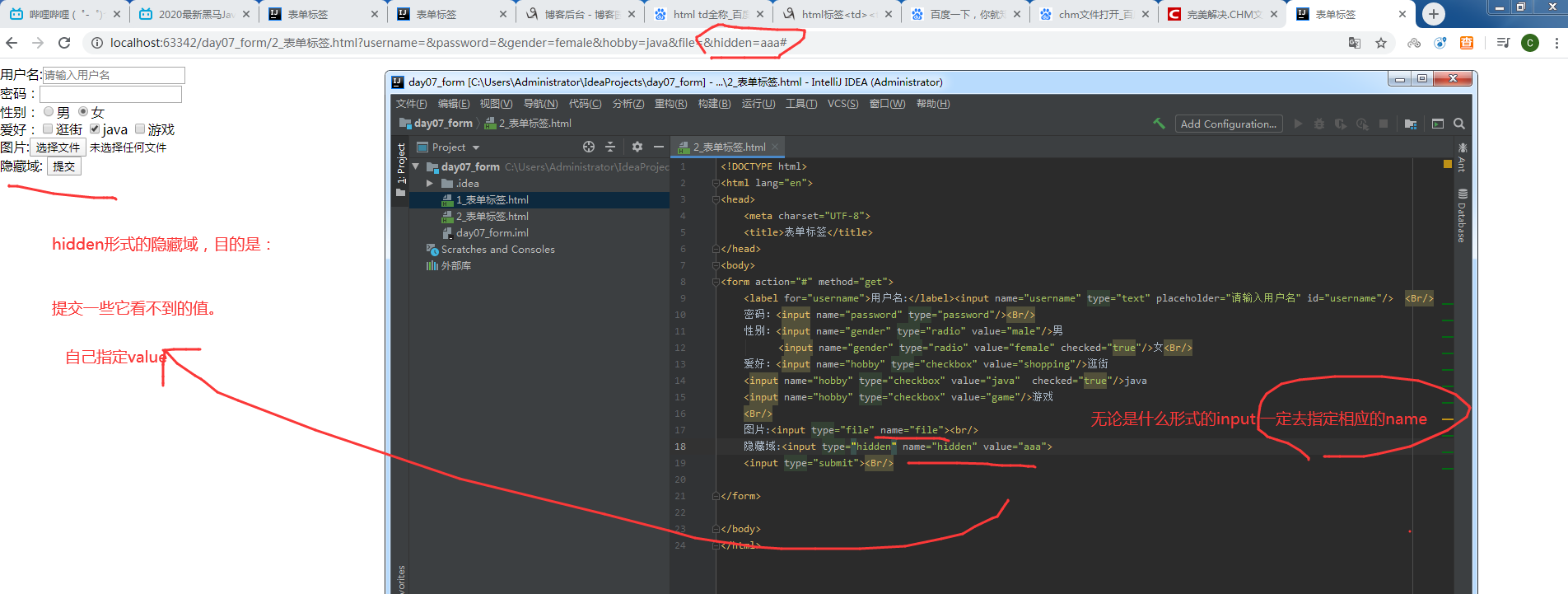Image resolution: width=1568 pixels, height=594 pixels.
Task: Click the Run icon in IntelliJ toolbar
Action: 1298,124
